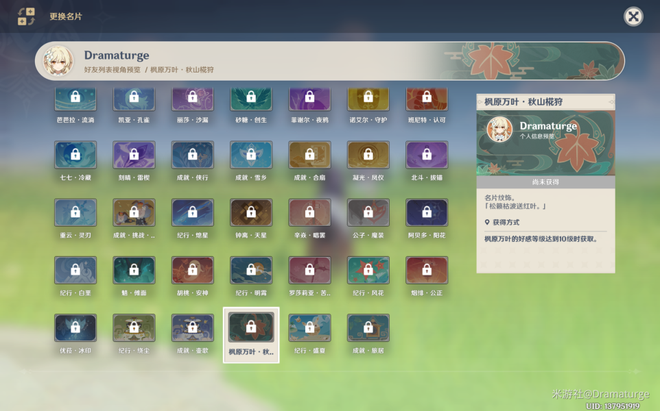Click the 获得方式 heading
This screenshot has width=660, height=411.
pos(506,222)
